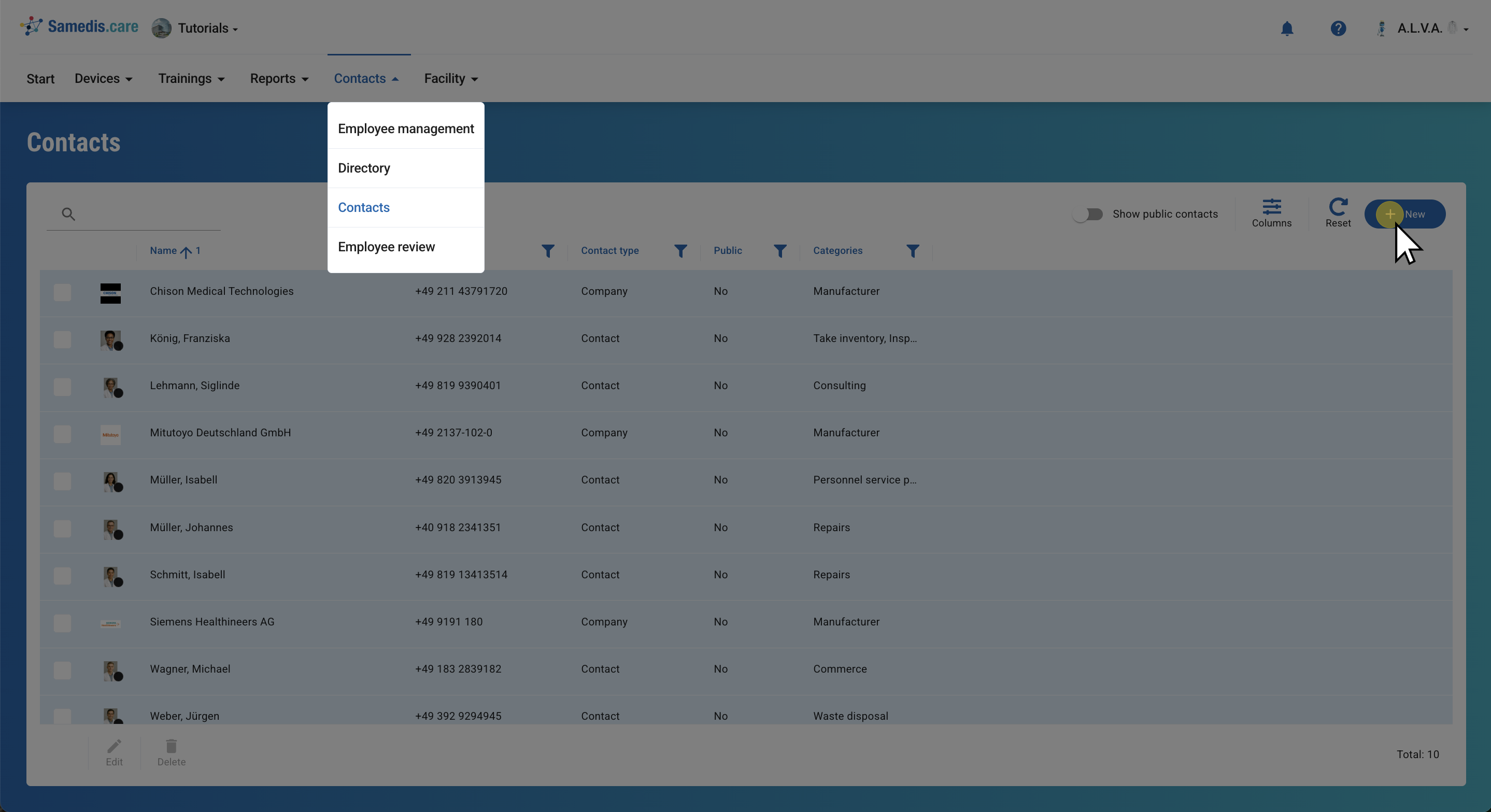Image resolution: width=1491 pixels, height=812 pixels.
Task: Expand the Devices dropdown menu
Action: point(103,79)
